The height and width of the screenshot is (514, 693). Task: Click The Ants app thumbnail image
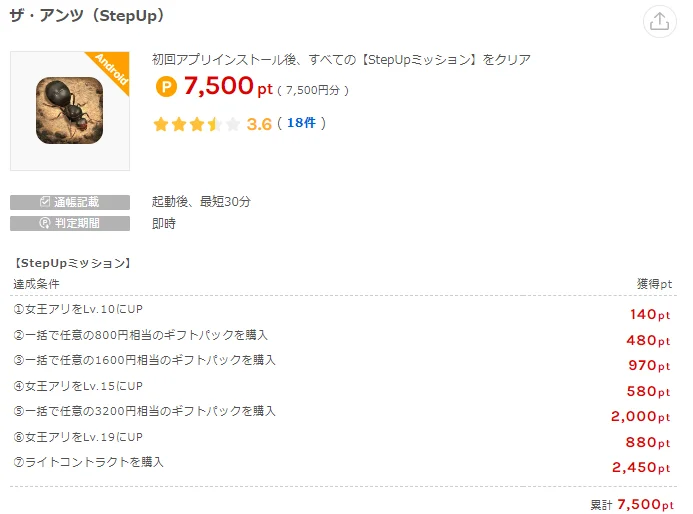[69, 110]
